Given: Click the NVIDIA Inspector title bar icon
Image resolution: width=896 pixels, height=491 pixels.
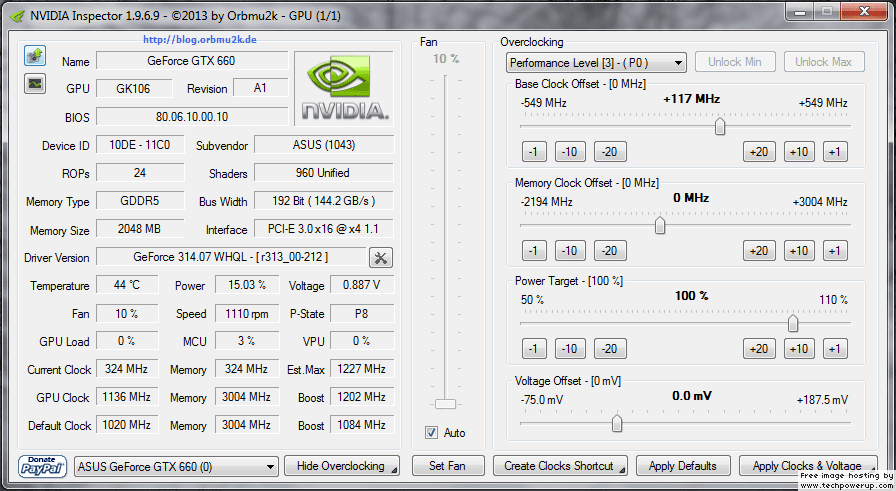Looking at the screenshot, I should coord(18,16).
